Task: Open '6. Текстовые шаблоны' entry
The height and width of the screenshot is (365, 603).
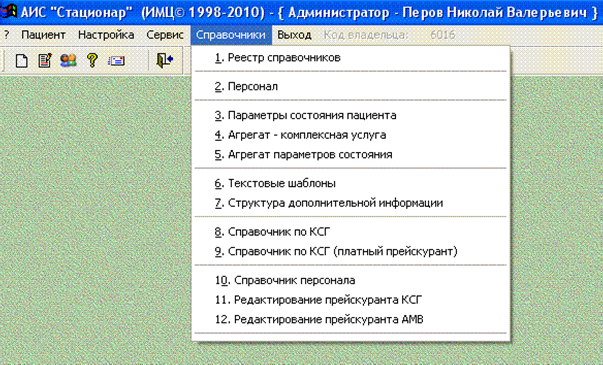Action: (x=351, y=183)
